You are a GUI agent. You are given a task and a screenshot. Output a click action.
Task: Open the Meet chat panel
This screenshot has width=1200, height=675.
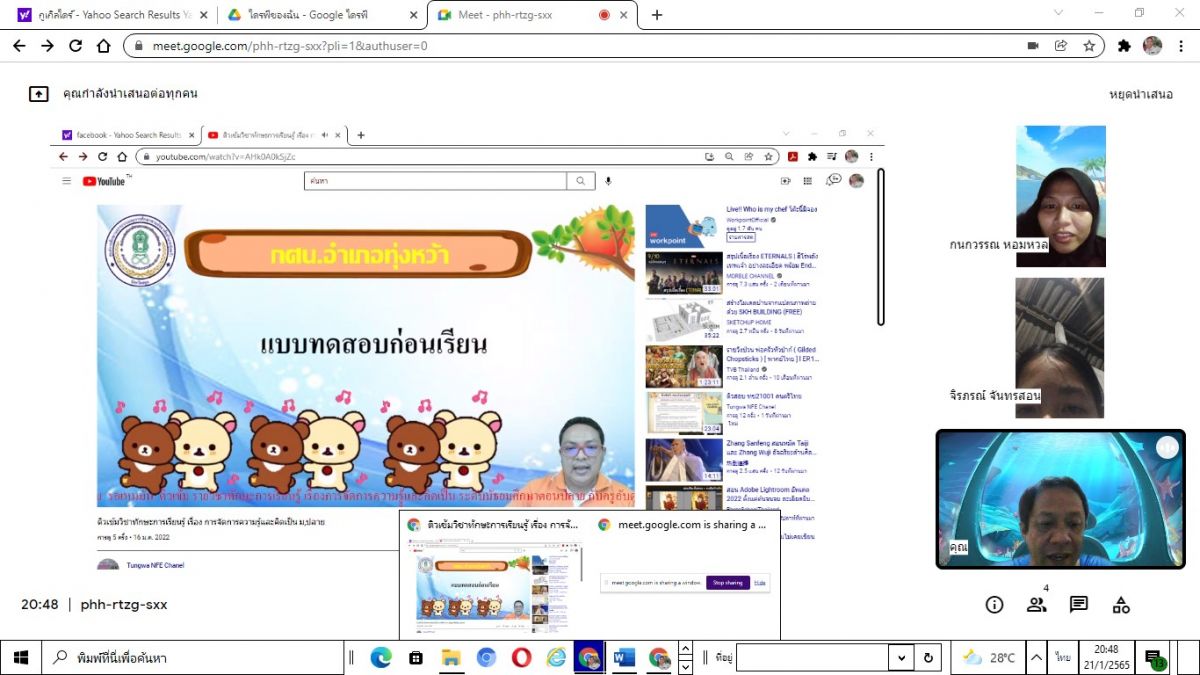(x=1078, y=604)
